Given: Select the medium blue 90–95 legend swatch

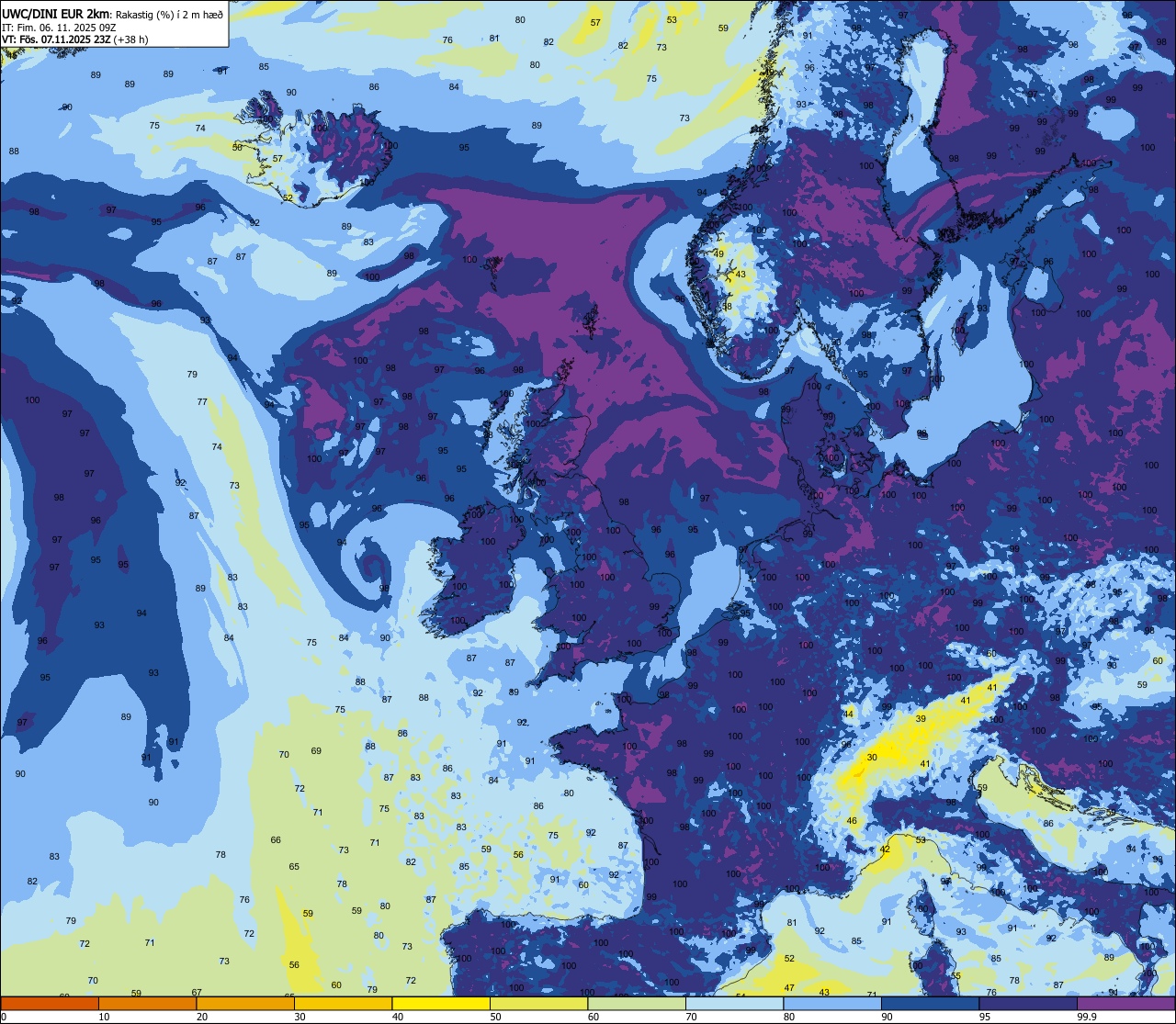Looking at the screenshot, I should click(x=930, y=1003).
